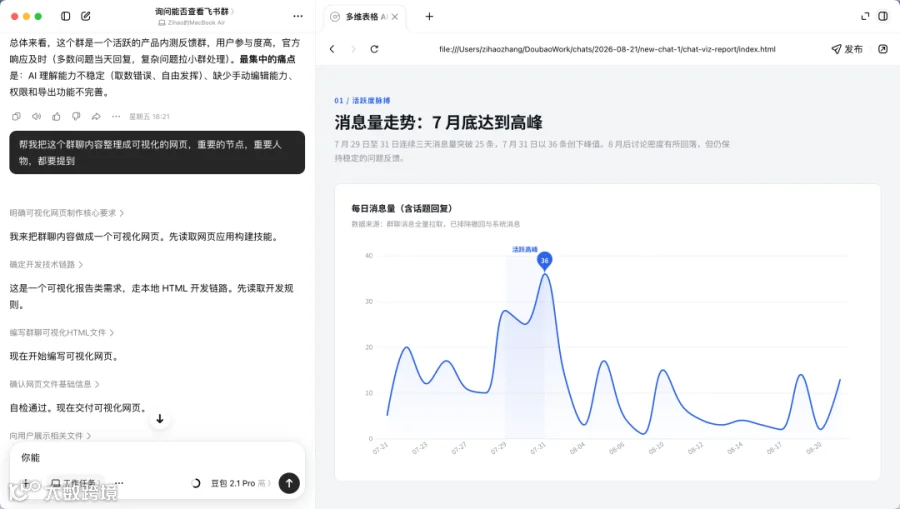Close the 多维表格 AI tab
The image size is (900, 509).
(395, 17)
